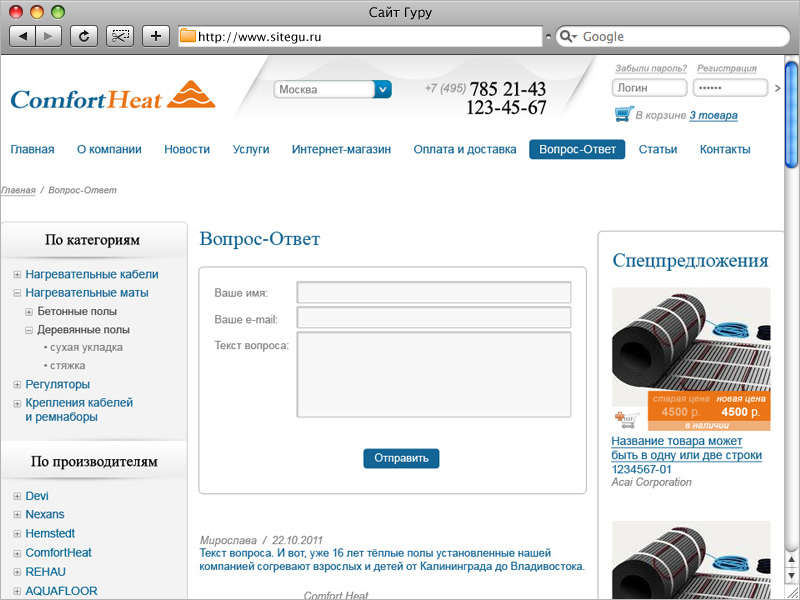The image size is (800, 600).
Task: Click the Мирослава question text
Action: [392, 560]
